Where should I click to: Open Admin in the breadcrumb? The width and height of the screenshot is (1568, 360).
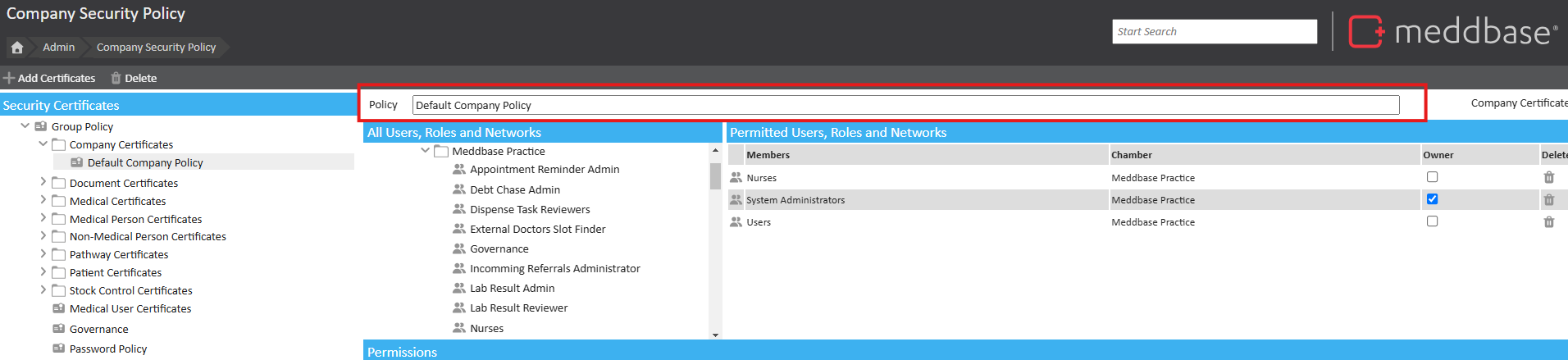(58, 48)
